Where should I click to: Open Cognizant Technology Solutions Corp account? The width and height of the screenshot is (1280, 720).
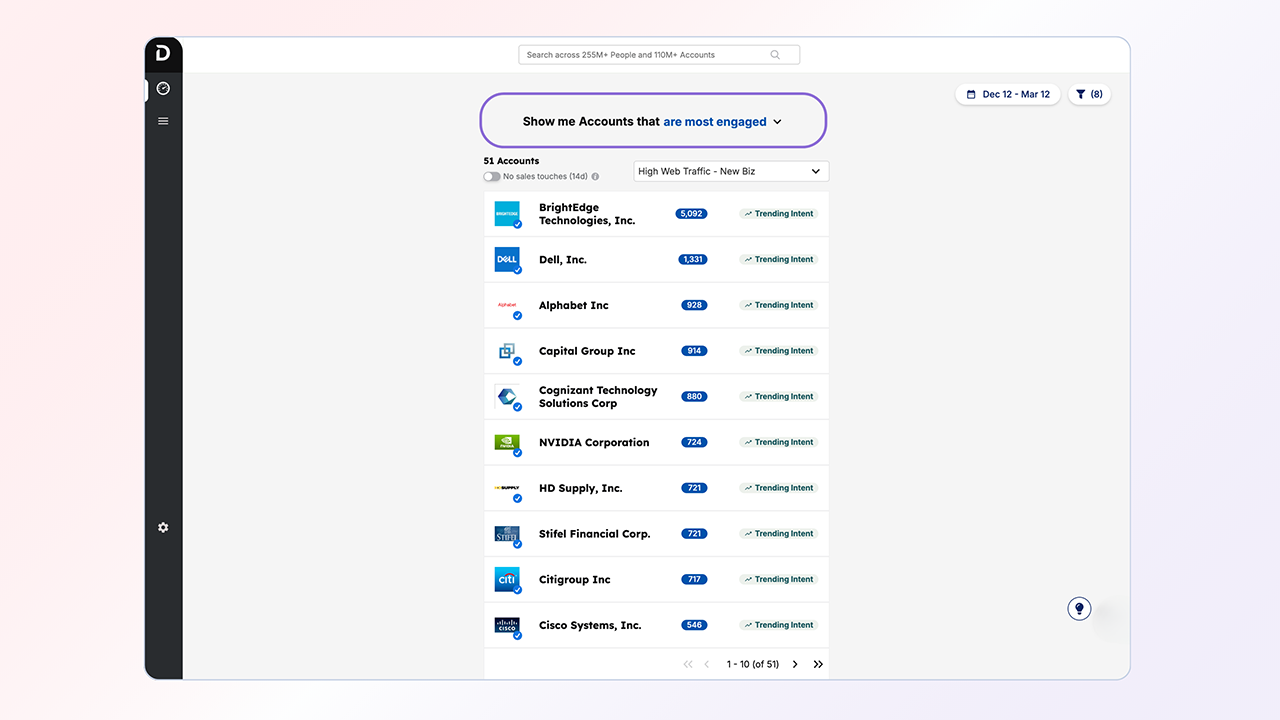point(598,397)
